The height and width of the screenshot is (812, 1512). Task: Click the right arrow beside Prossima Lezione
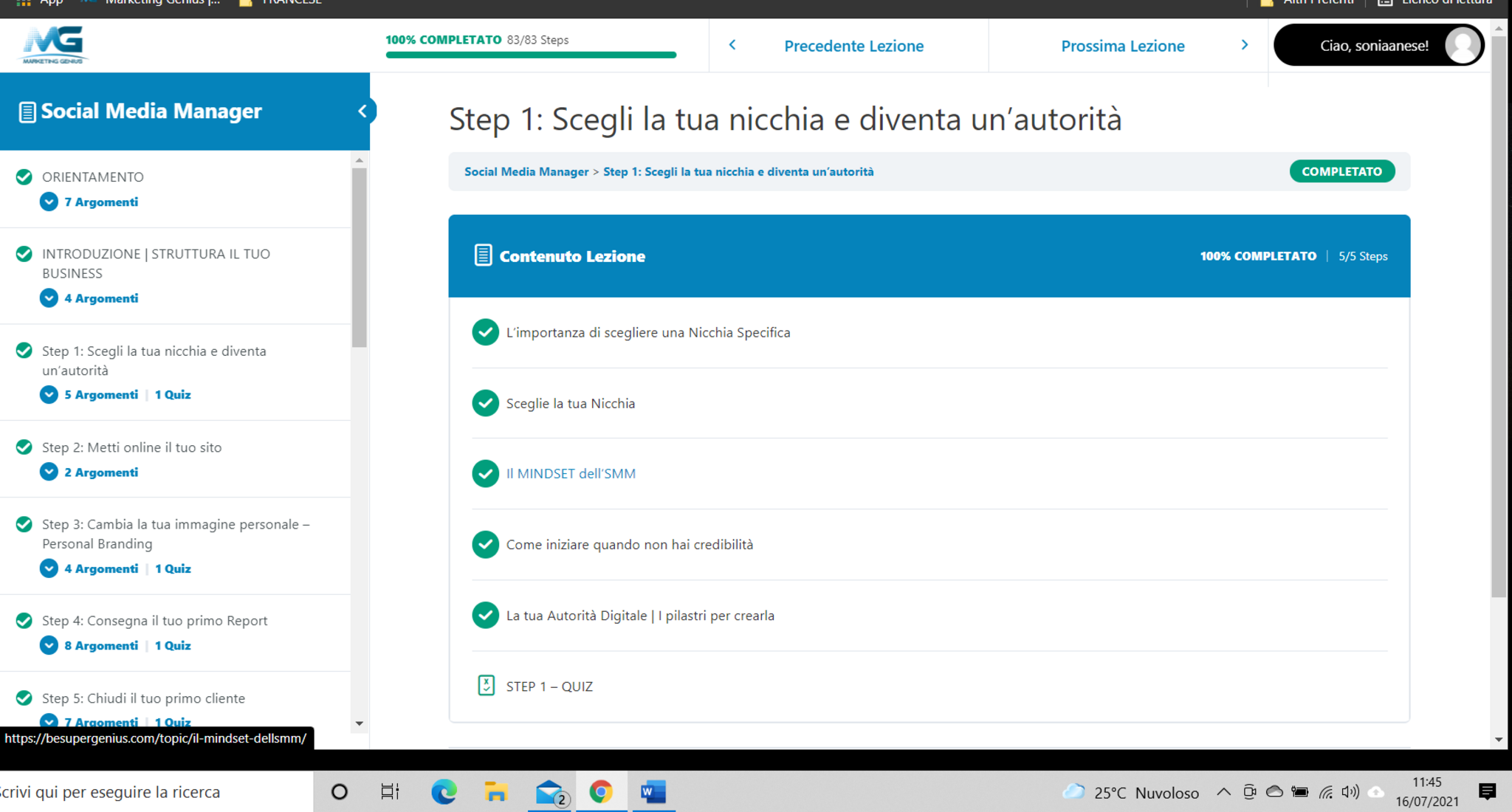1245,45
